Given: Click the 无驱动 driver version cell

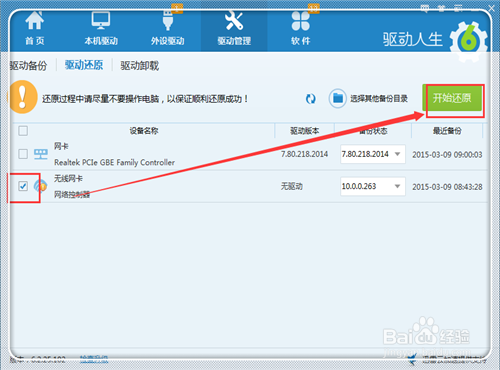Looking at the screenshot, I should [x=292, y=186].
